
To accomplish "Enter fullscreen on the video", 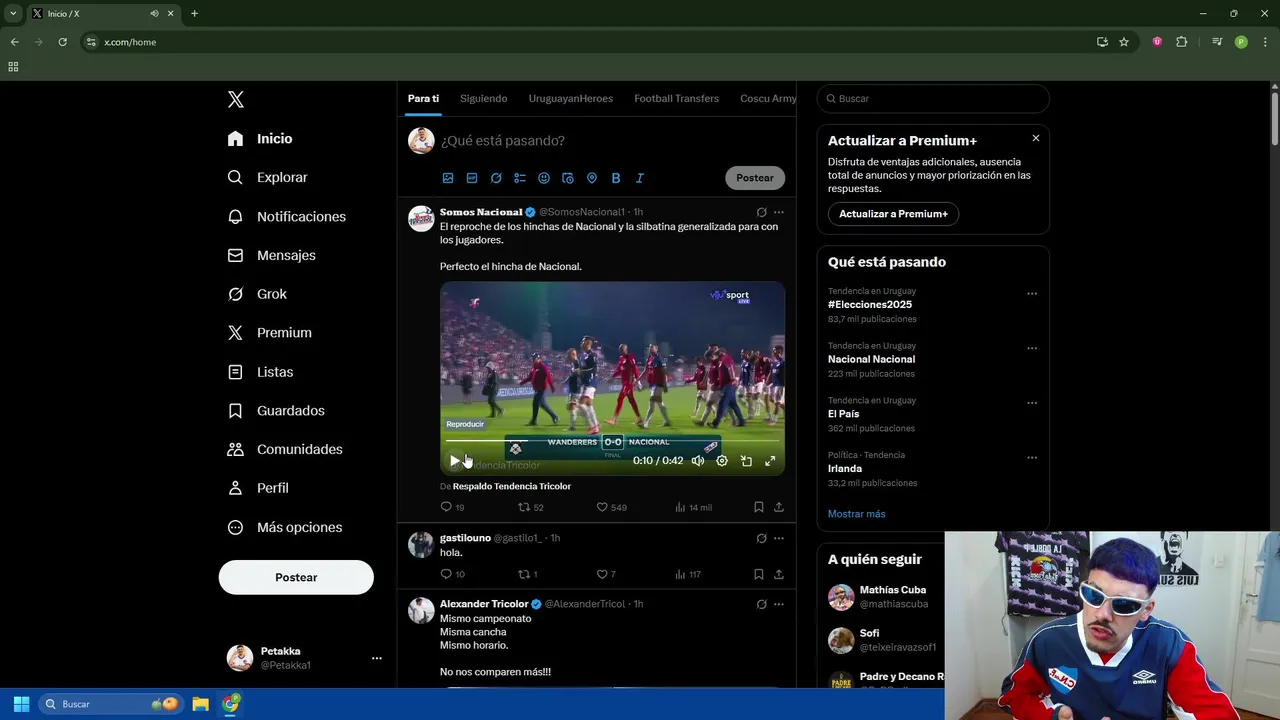I will (770, 461).
